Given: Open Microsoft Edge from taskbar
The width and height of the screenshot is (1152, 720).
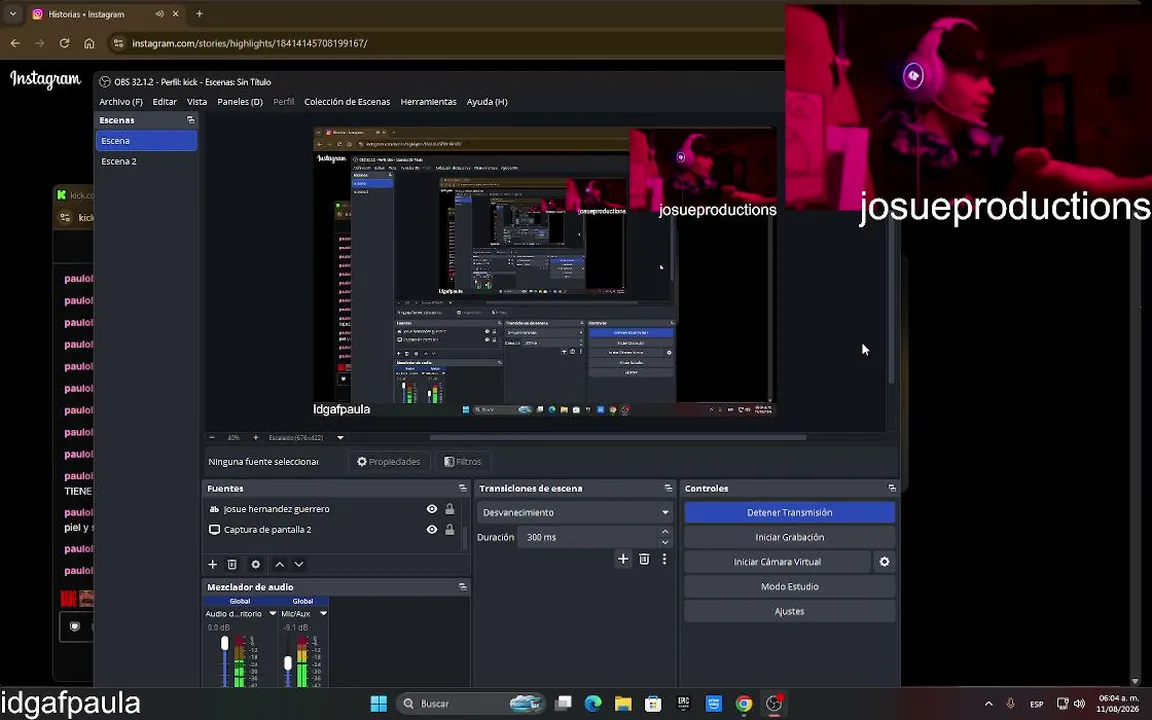Looking at the screenshot, I should pos(593,703).
